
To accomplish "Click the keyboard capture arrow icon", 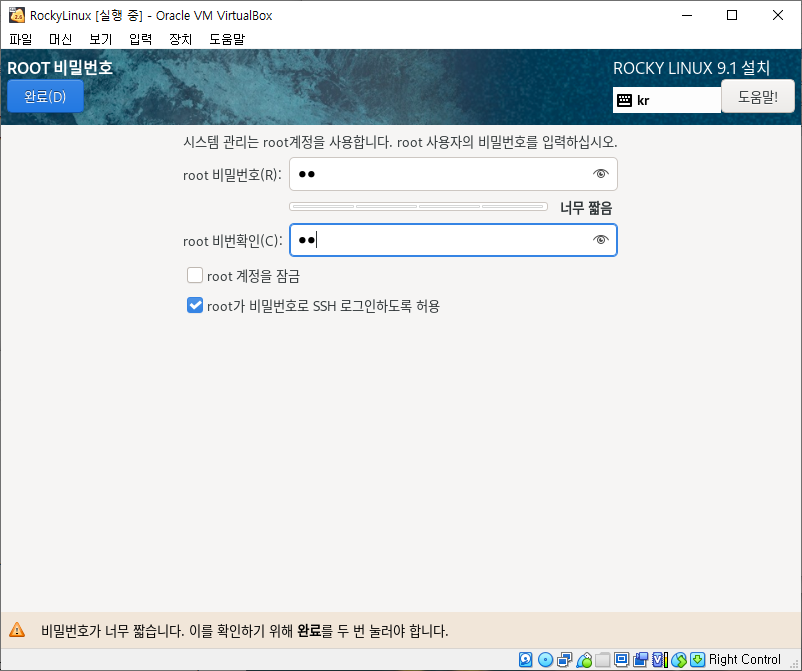I will pyautogui.click(x=697, y=660).
